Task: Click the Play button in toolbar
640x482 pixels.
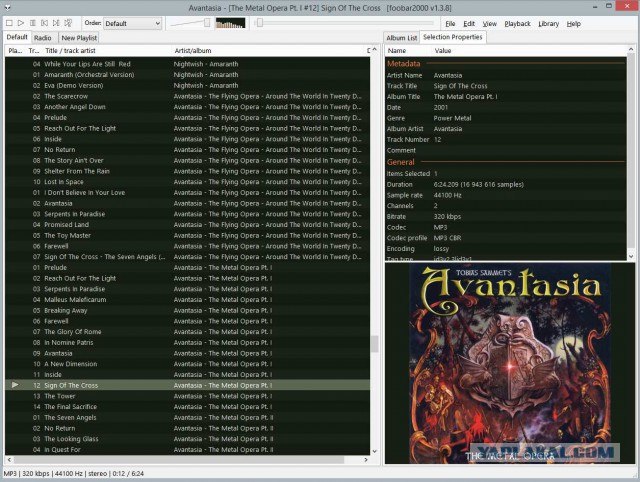Action: tap(21, 23)
